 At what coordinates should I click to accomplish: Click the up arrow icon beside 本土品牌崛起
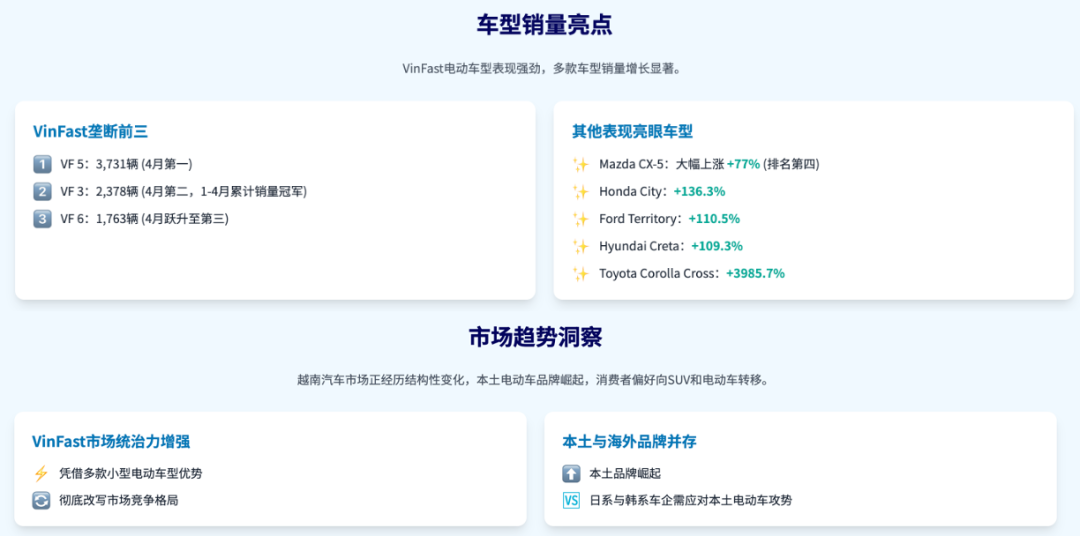(571, 473)
